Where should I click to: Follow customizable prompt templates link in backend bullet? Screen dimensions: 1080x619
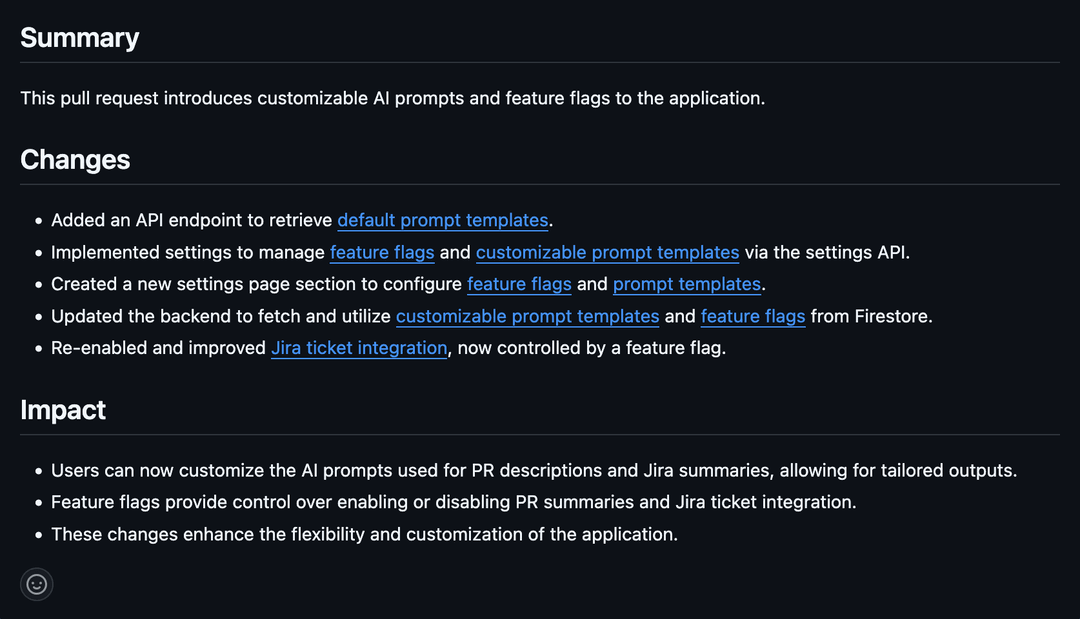(x=527, y=316)
